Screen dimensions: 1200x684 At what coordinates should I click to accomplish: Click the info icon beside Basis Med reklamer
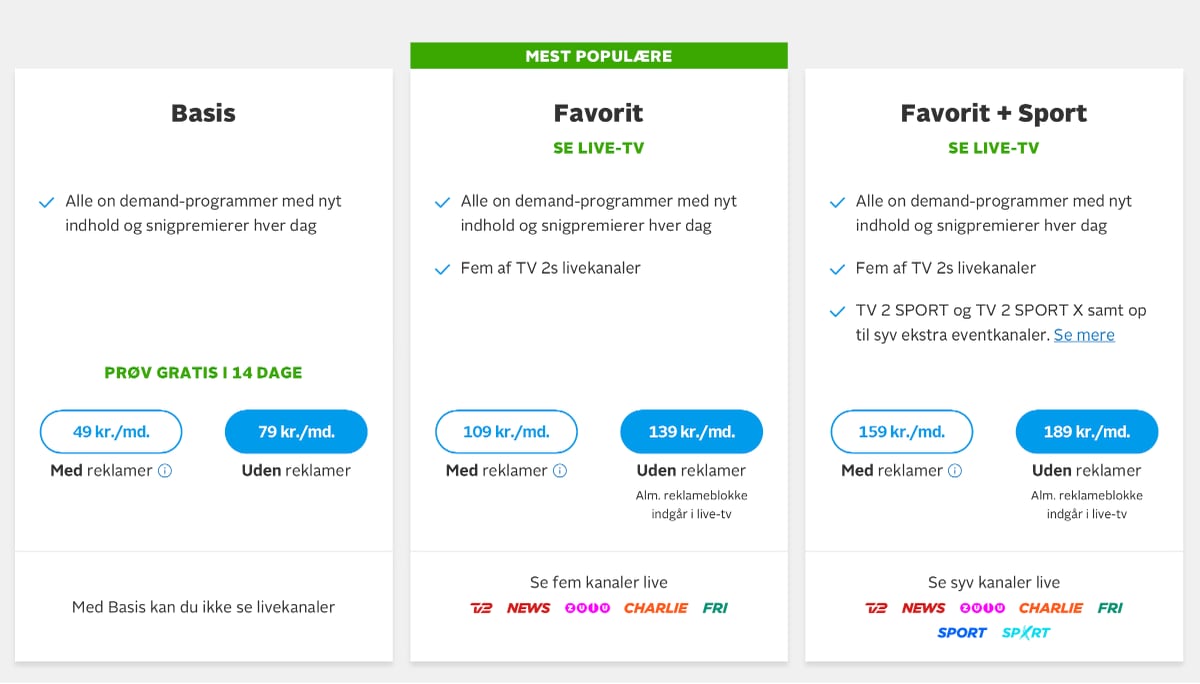pyautogui.click(x=165, y=471)
